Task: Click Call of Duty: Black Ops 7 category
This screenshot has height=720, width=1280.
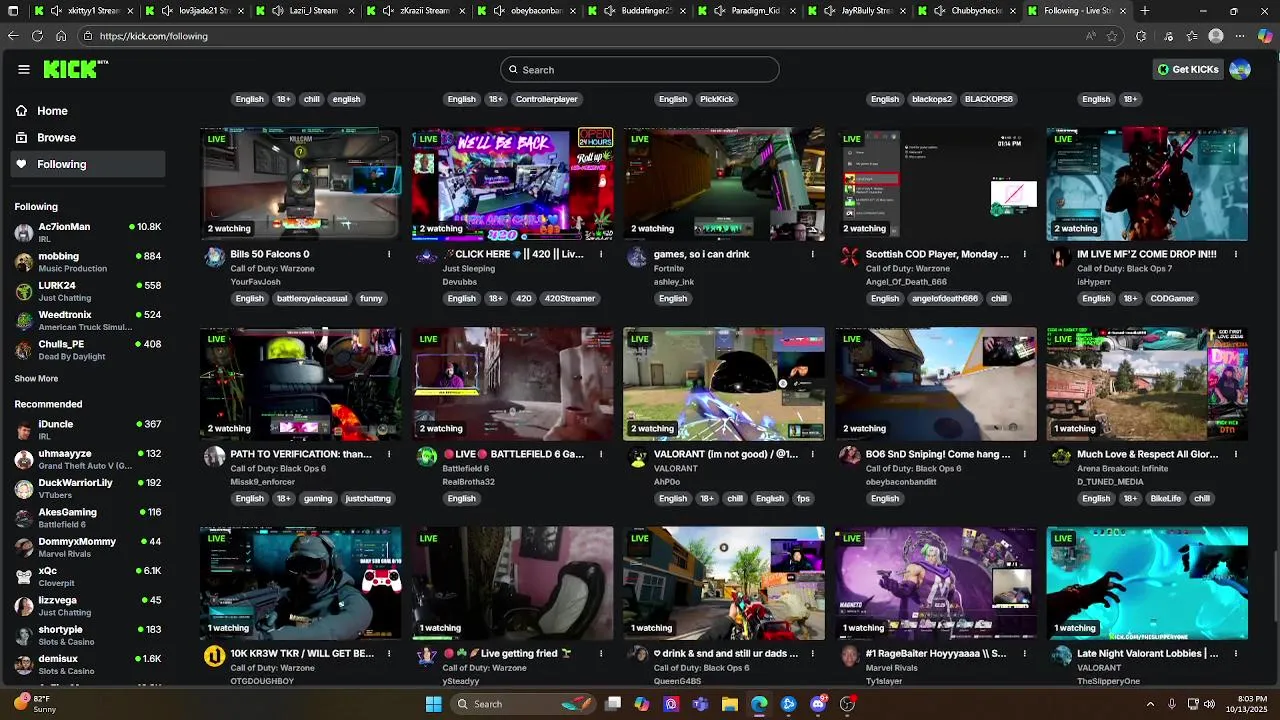Action: [1124, 269]
